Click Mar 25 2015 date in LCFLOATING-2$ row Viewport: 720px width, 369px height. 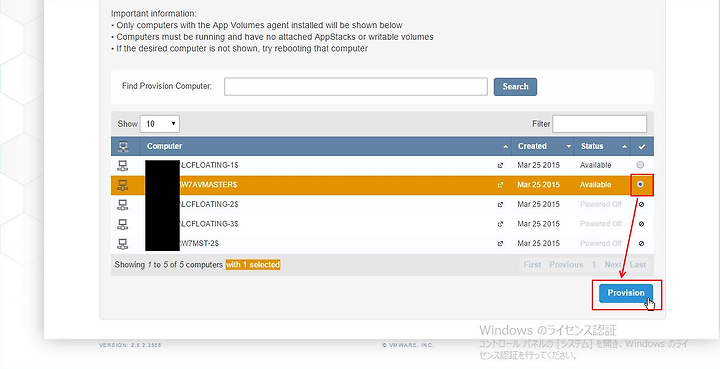(x=539, y=204)
